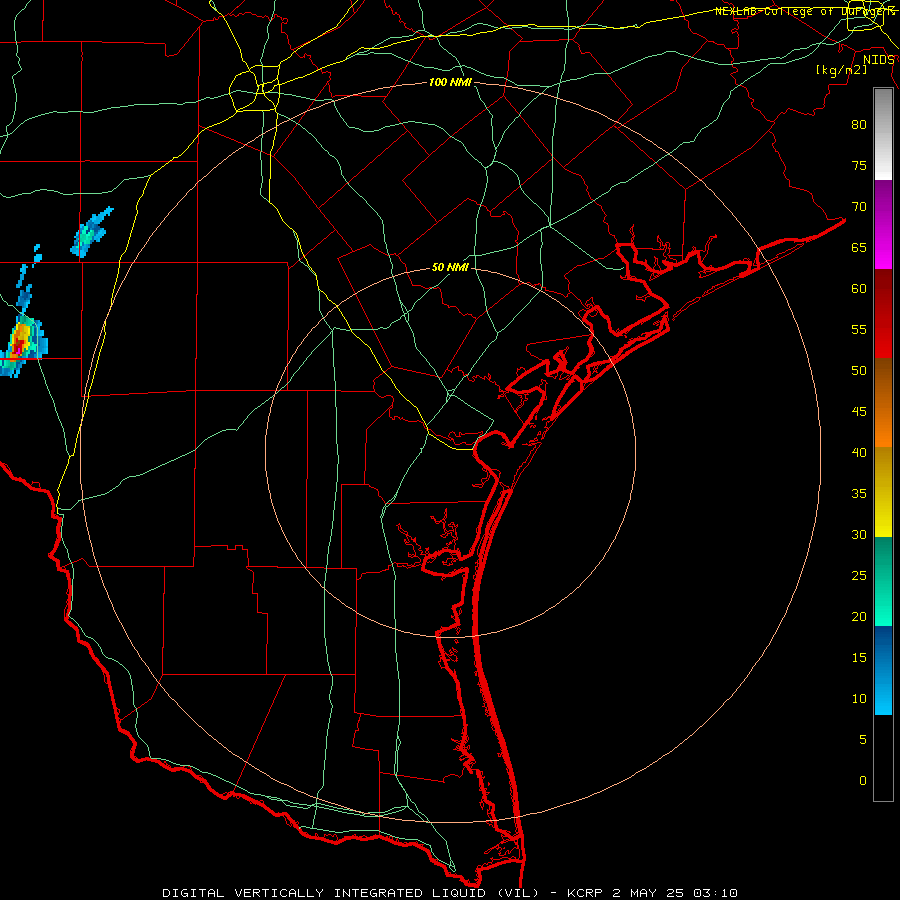Click the 50 NMI range ring label
Viewport: 900px width, 900px height.
(450, 267)
